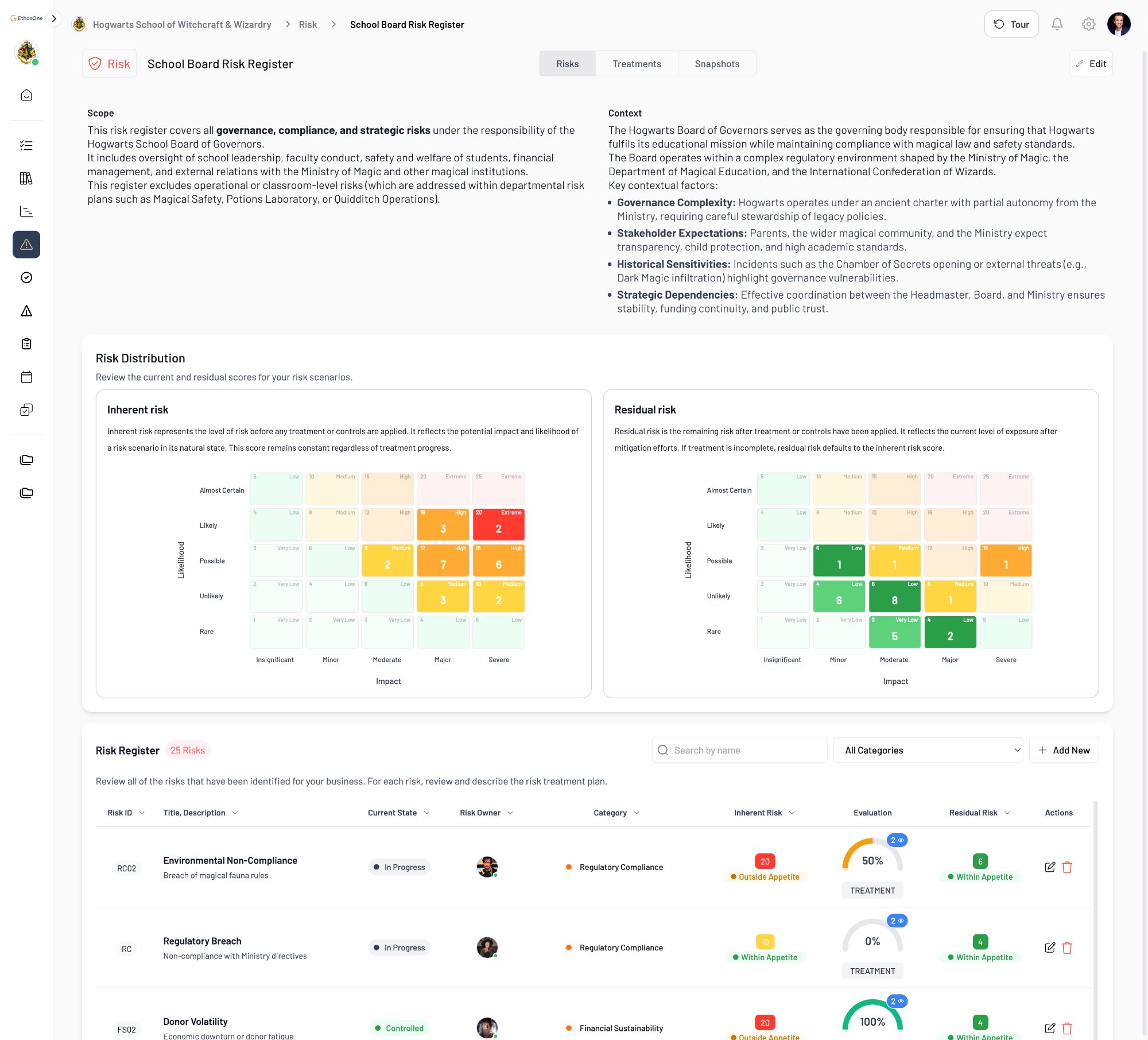
Task: Open the checklist icon in the sidebar
Action: tap(26, 145)
